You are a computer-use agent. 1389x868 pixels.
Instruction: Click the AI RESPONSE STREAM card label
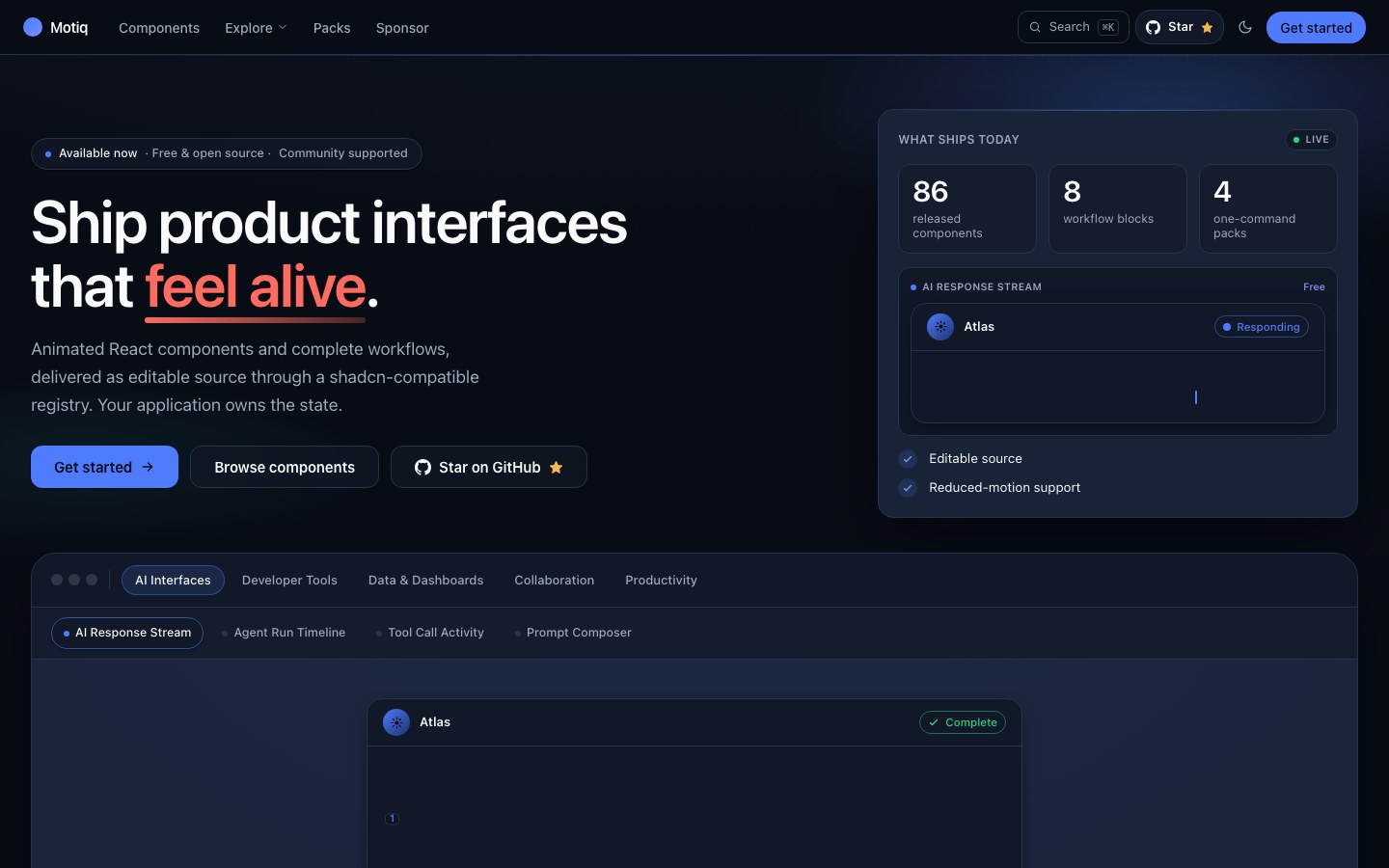coord(982,287)
